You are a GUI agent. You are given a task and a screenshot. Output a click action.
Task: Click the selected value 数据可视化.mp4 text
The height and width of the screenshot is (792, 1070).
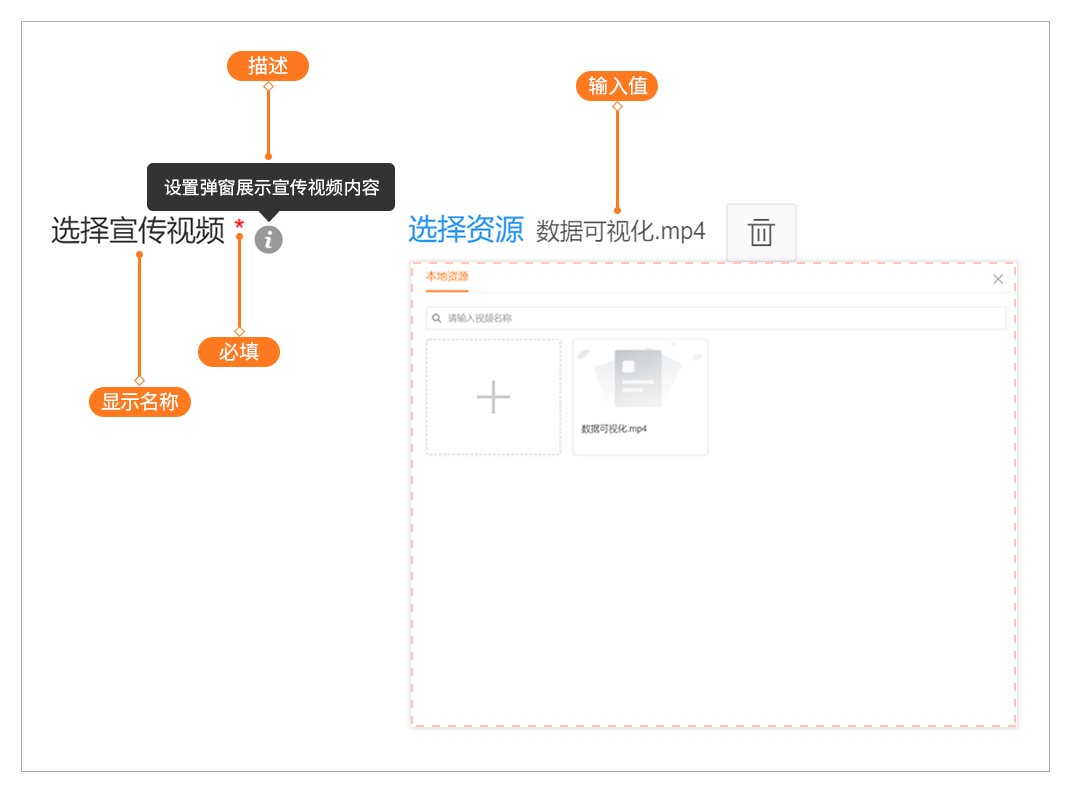click(x=620, y=232)
